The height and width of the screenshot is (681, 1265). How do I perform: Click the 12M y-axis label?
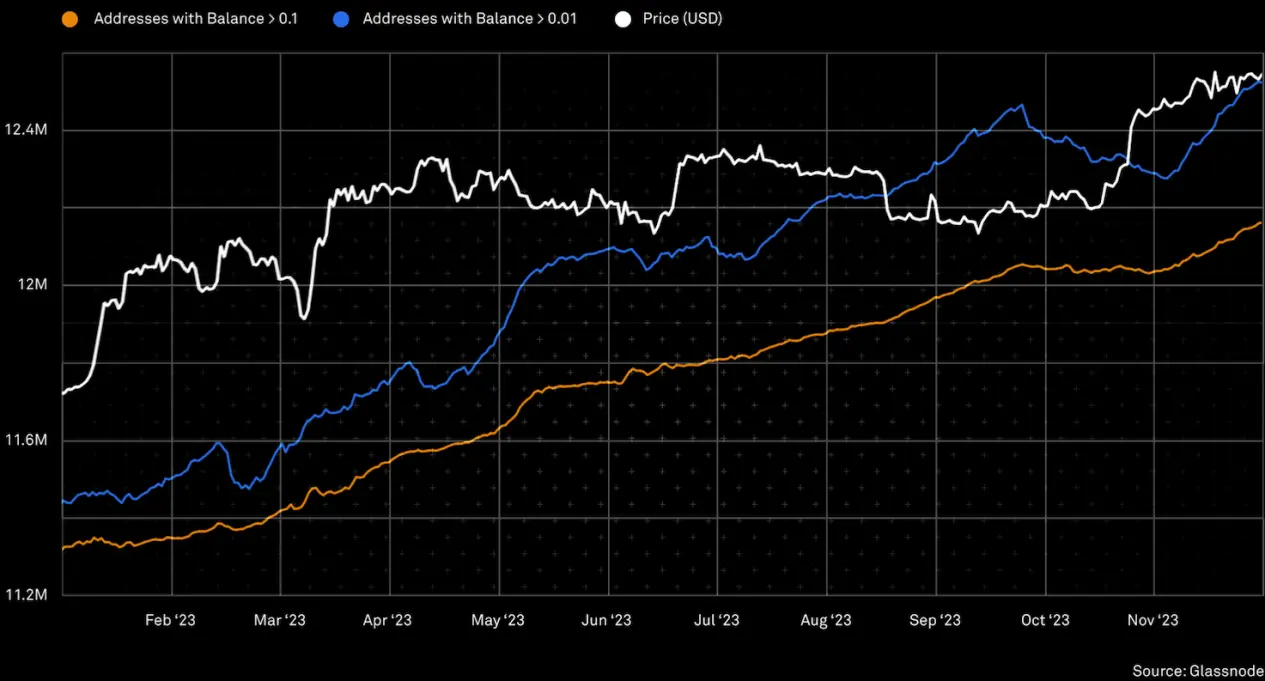point(32,285)
